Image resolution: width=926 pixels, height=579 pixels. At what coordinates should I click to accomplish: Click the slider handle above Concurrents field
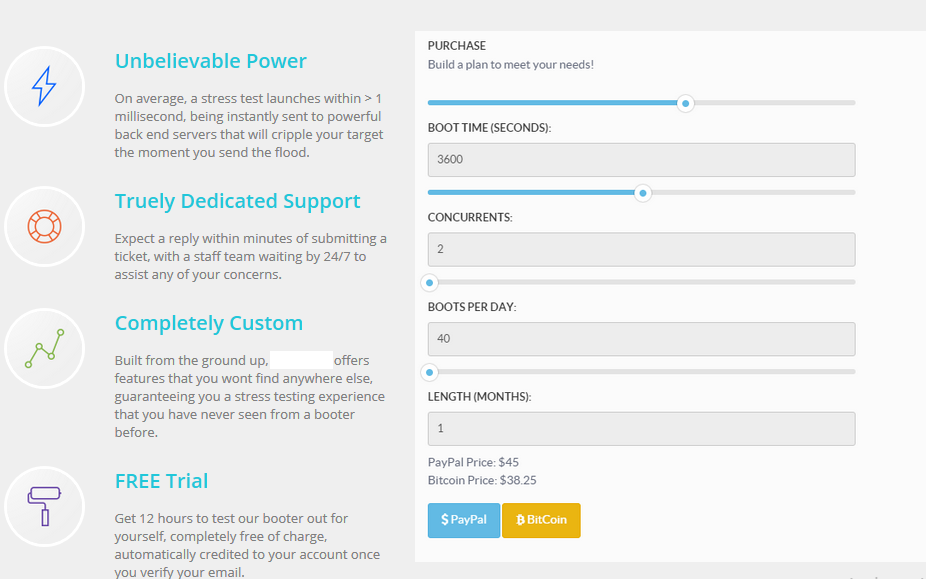click(x=643, y=193)
